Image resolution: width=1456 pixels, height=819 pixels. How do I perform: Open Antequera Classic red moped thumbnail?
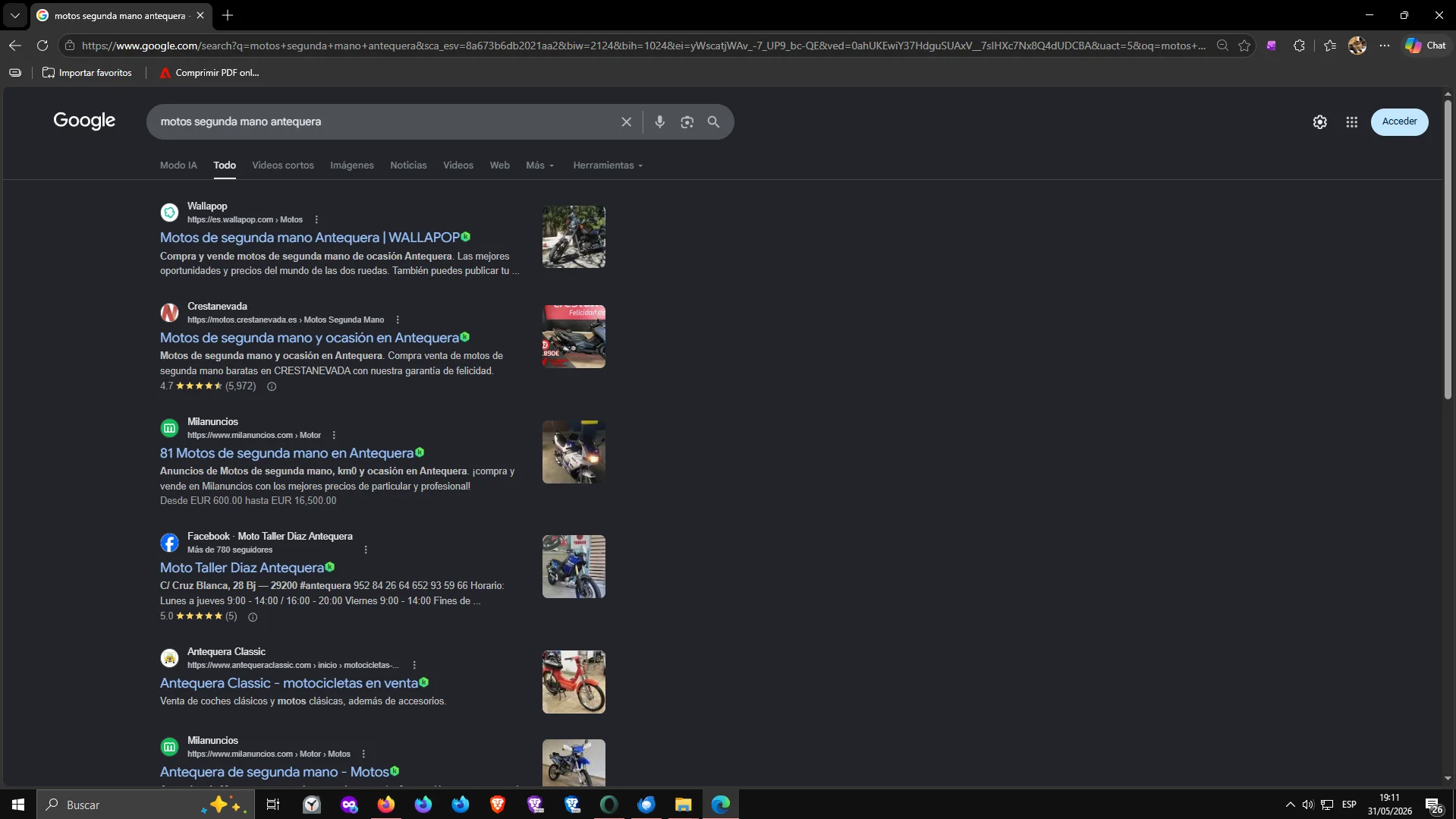tap(574, 682)
